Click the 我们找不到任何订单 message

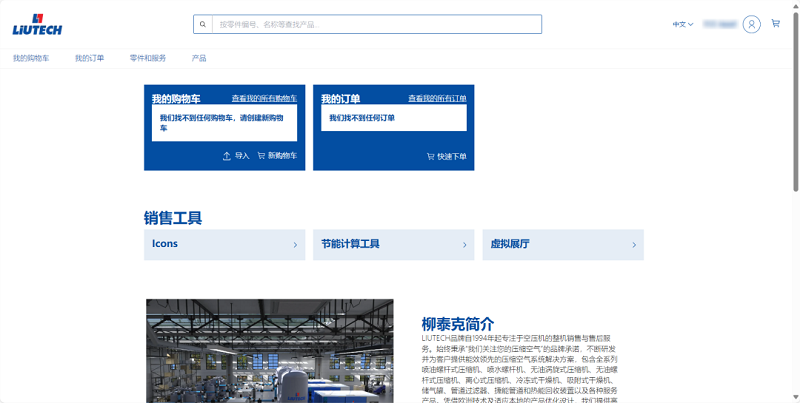point(362,118)
